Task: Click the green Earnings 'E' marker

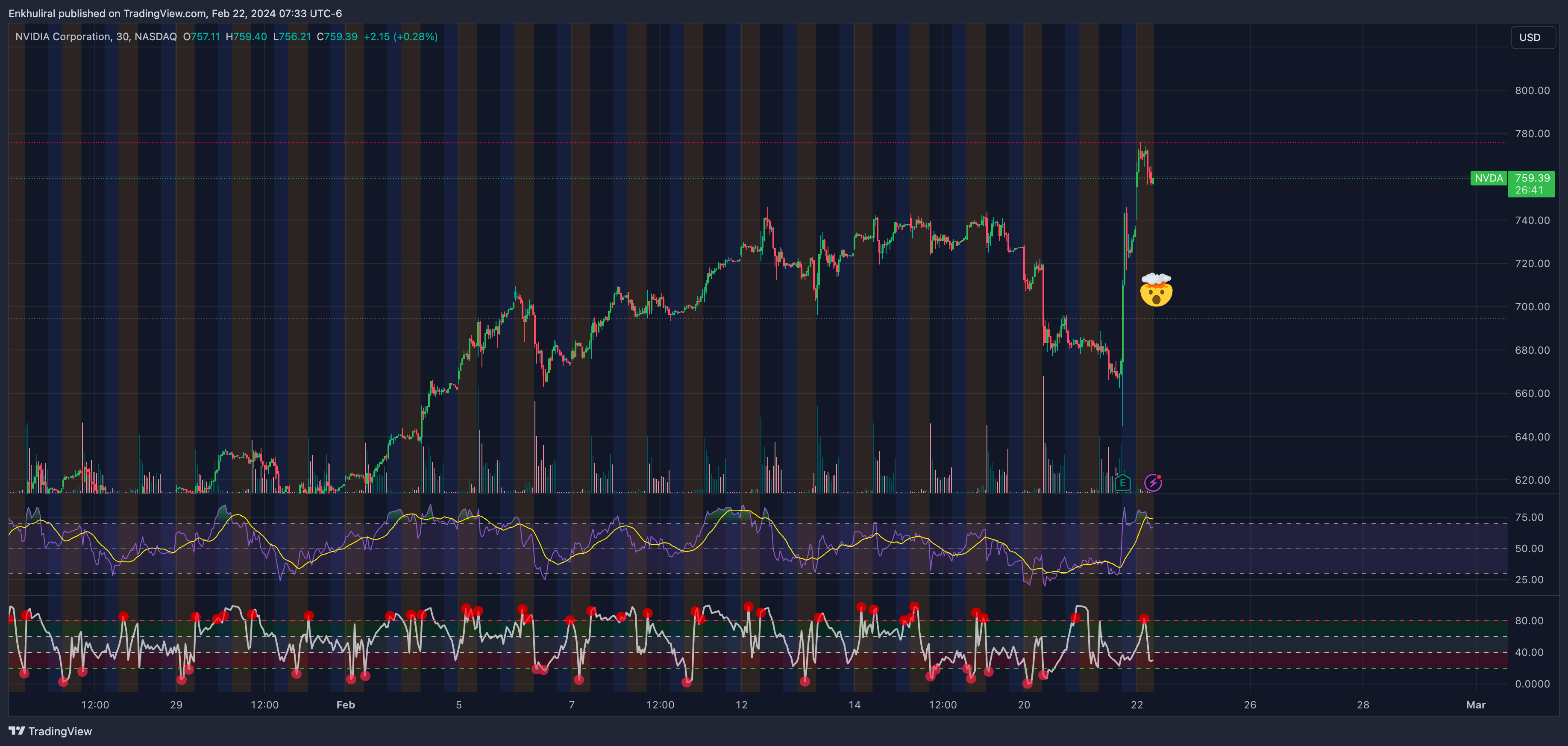Action: [1122, 483]
